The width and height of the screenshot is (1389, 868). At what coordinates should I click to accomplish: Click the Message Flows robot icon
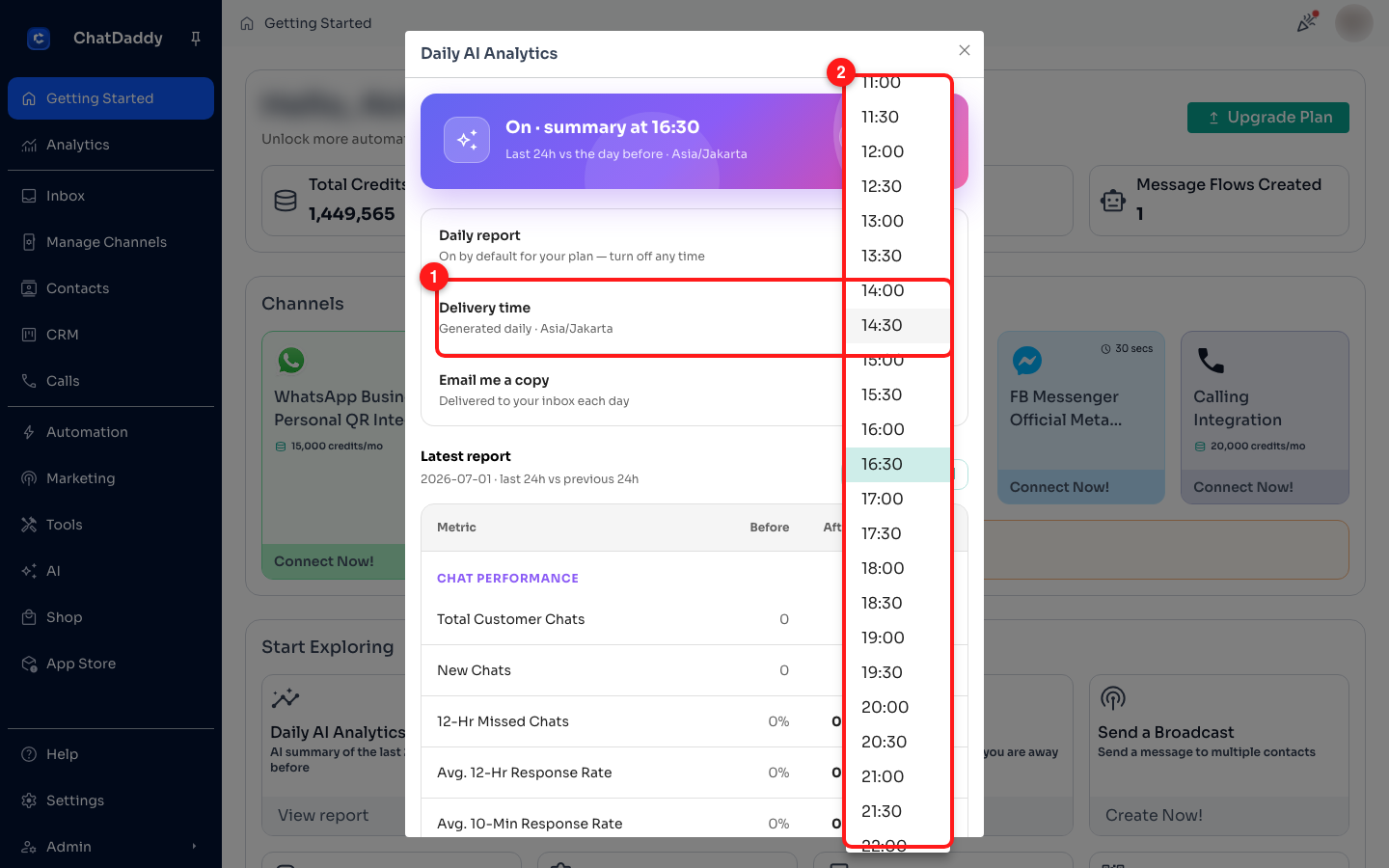1113,201
